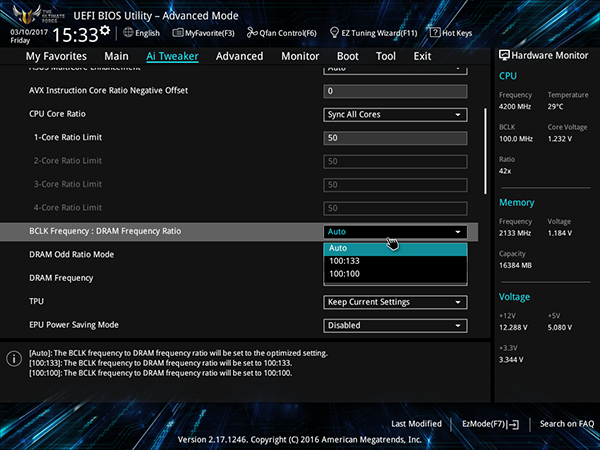Select the CPU Core Ratio label
The height and width of the screenshot is (450, 600).
click(x=57, y=114)
